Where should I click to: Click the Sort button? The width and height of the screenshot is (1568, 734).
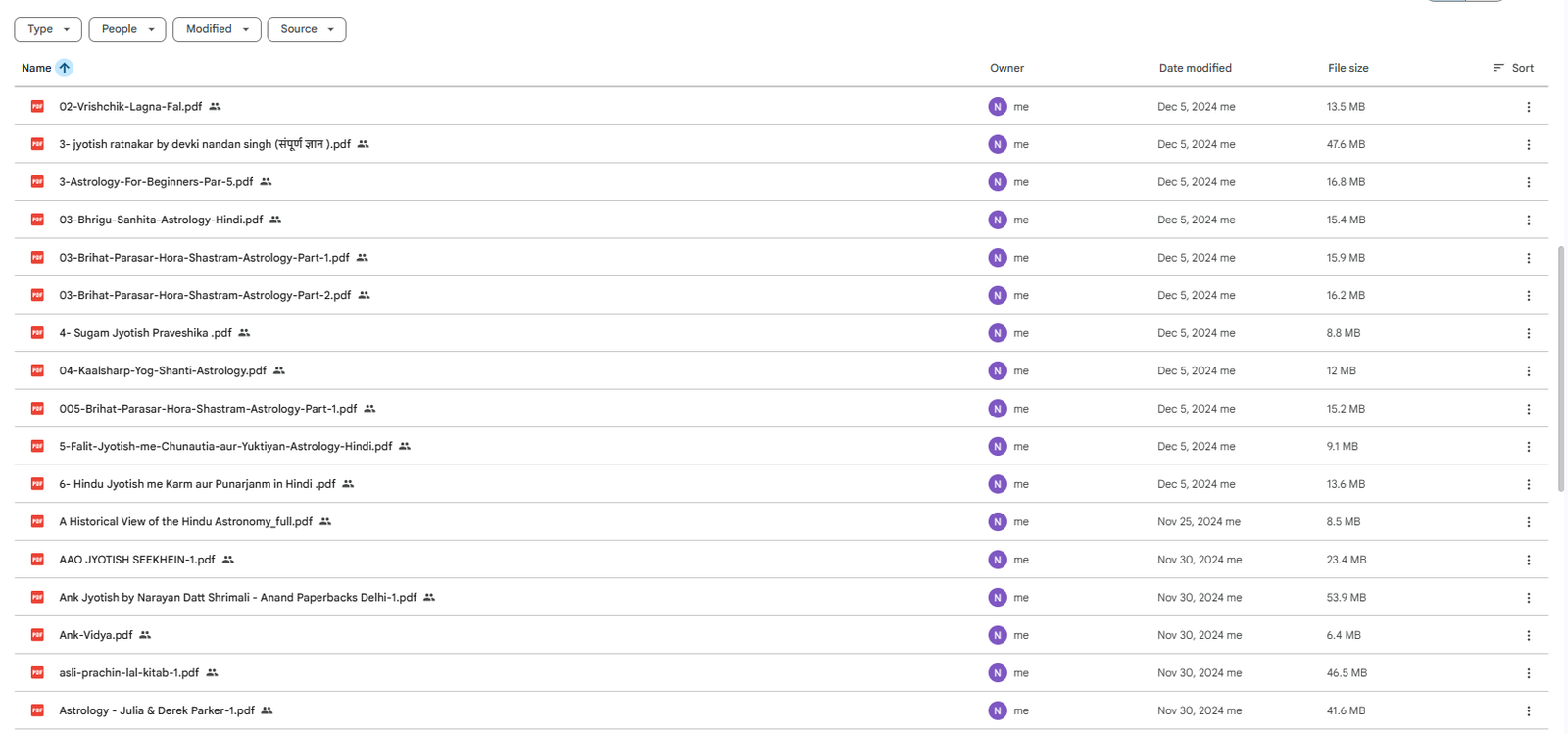click(1513, 68)
